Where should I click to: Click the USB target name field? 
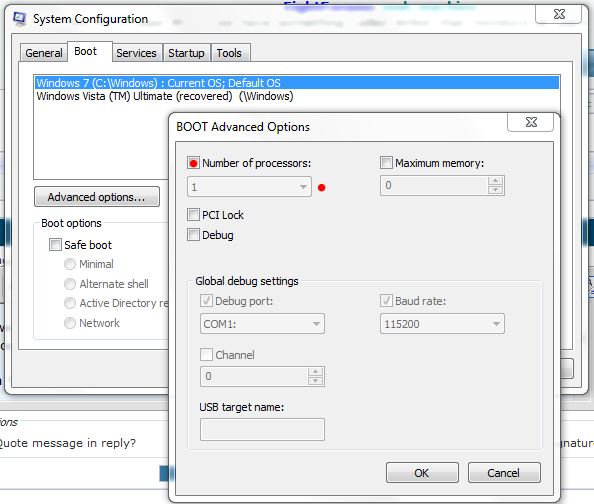coord(262,429)
